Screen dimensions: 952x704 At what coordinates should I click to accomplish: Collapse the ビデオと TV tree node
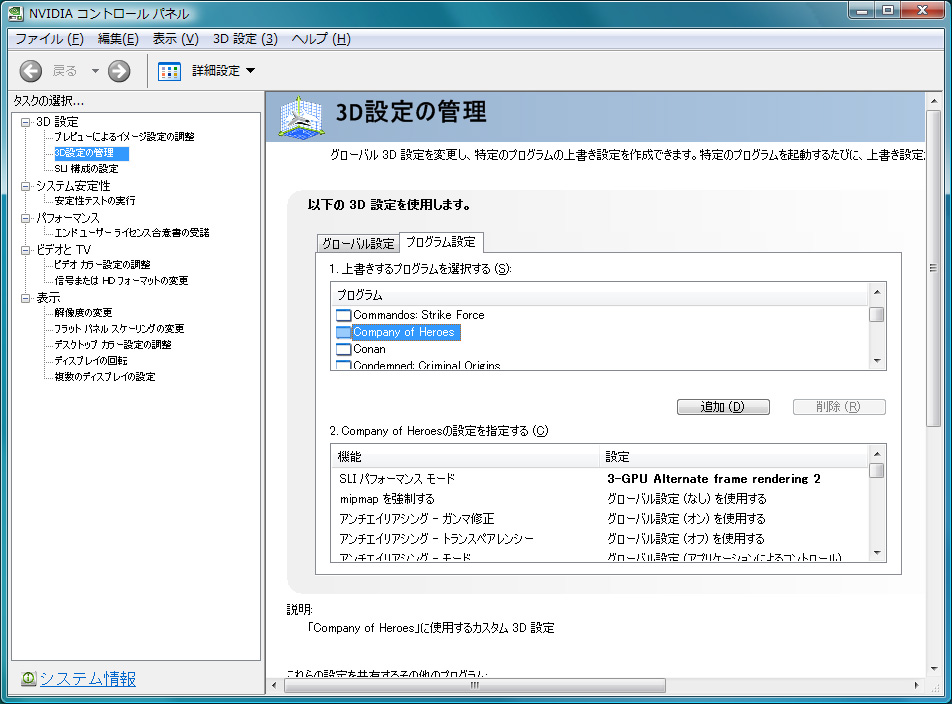(26, 250)
